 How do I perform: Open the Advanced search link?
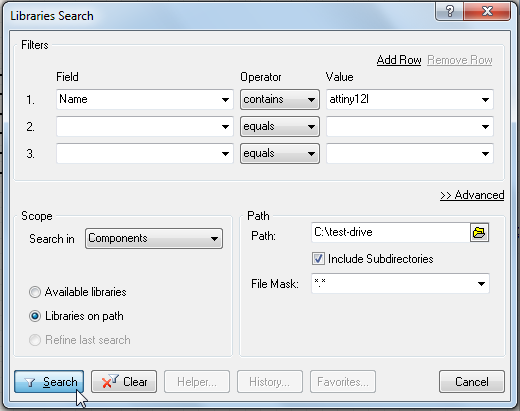[x=472, y=195]
